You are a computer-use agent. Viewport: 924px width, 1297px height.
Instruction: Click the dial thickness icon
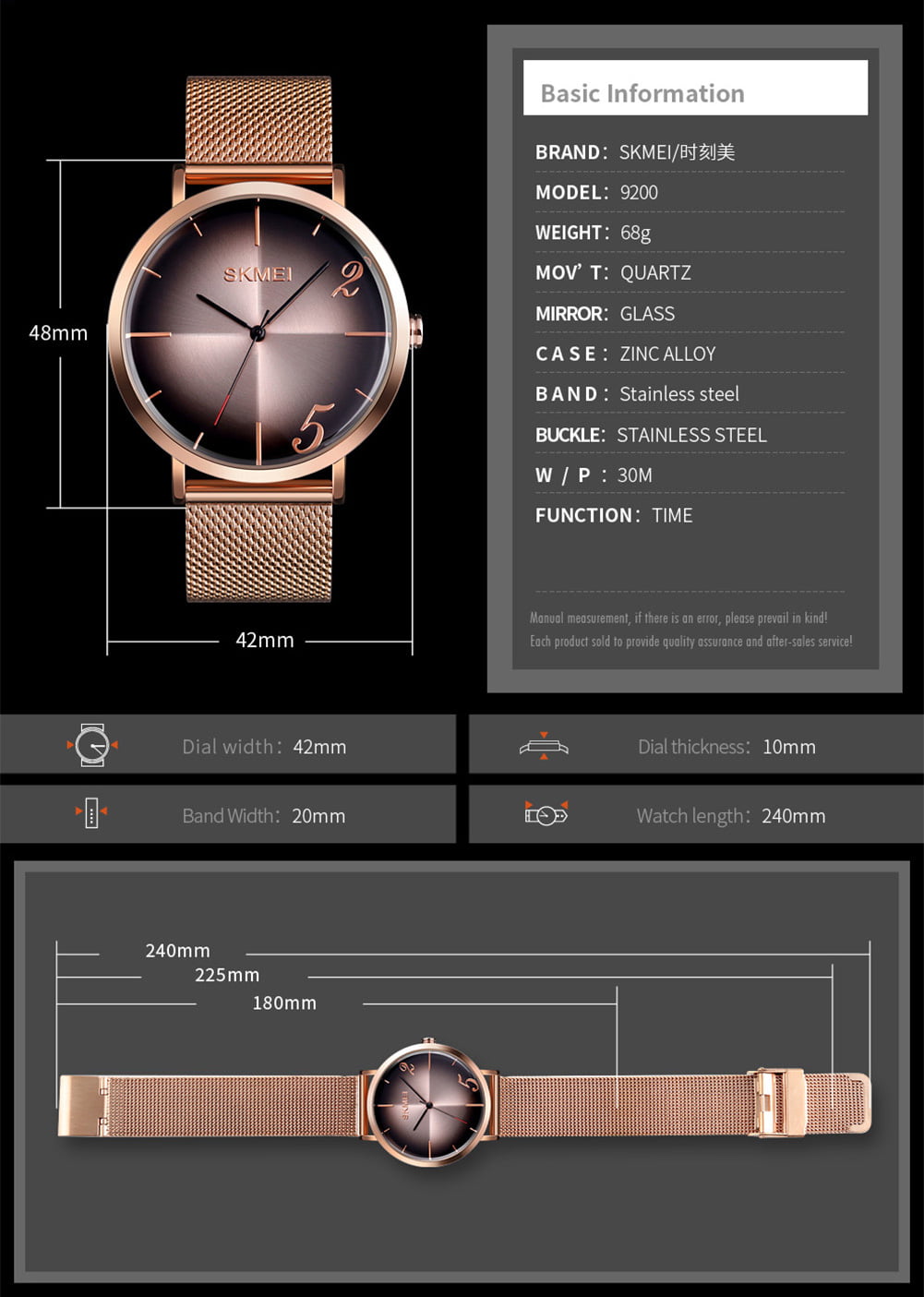pos(544,746)
